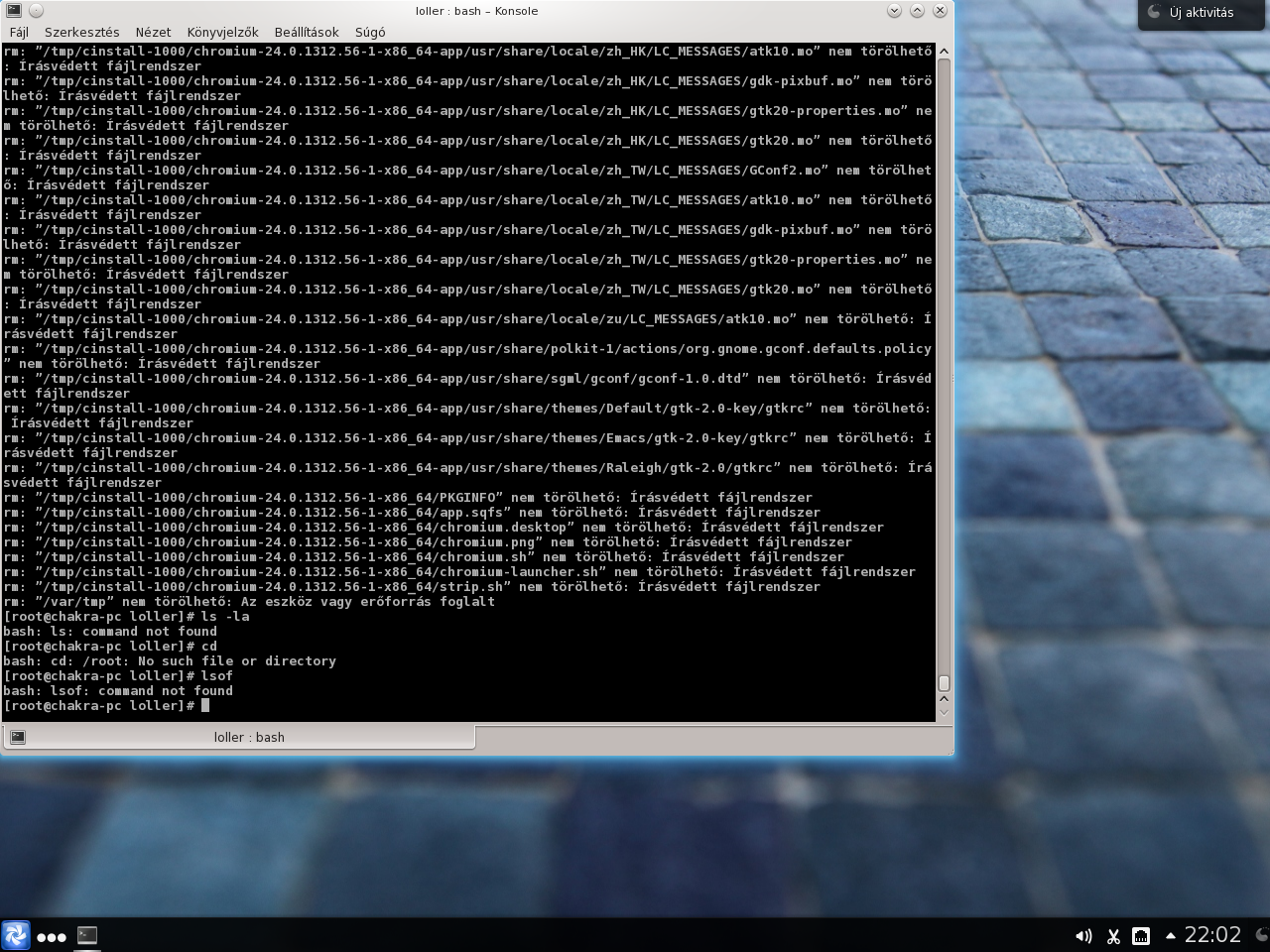The height and width of the screenshot is (952, 1270).
Task: Click the Konsole task in the taskbar
Action: 87,935
